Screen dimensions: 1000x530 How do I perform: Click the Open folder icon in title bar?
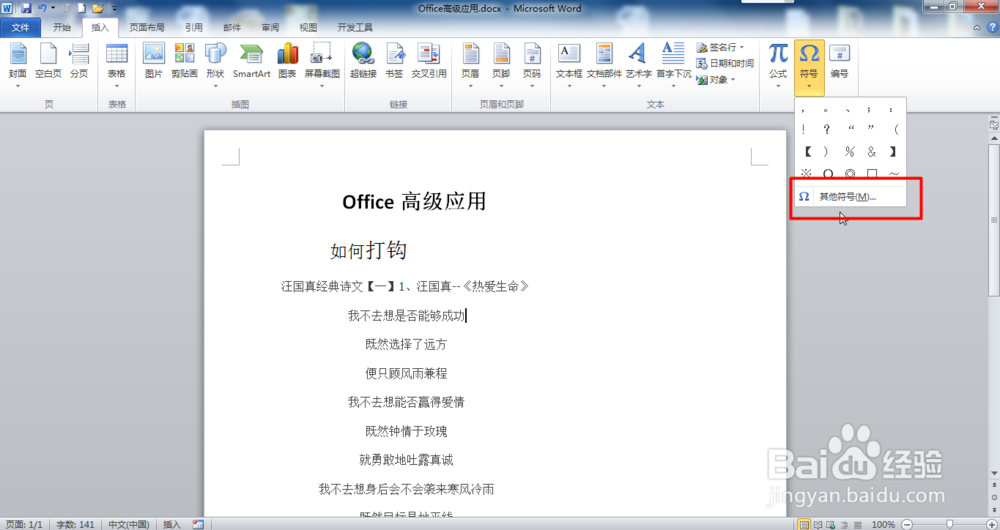(x=98, y=8)
